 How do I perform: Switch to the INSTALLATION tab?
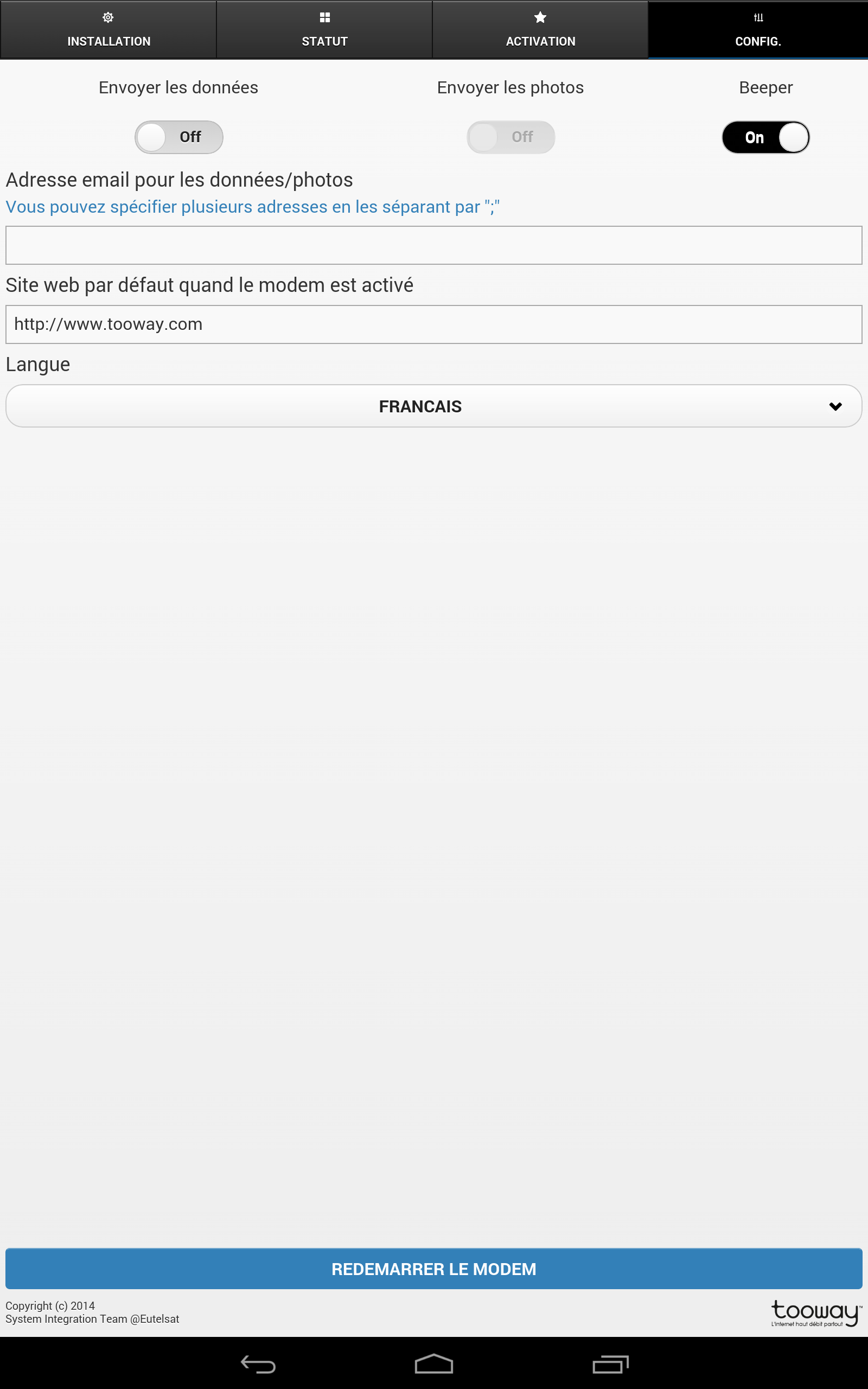pyautogui.click(x=108, y=29)
